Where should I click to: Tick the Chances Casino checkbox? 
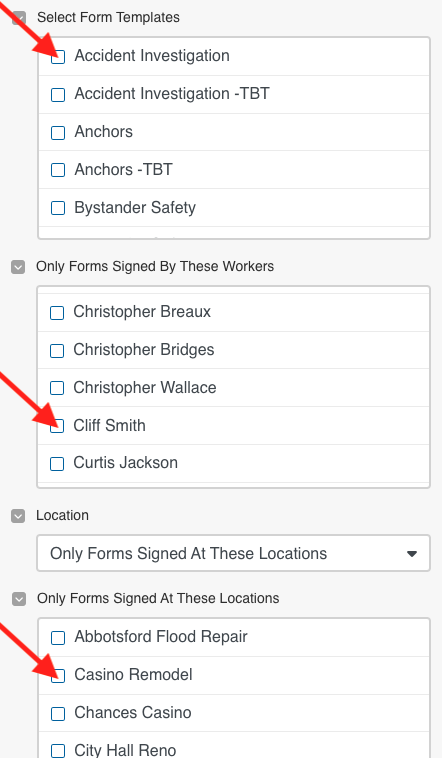click(58, 714)
